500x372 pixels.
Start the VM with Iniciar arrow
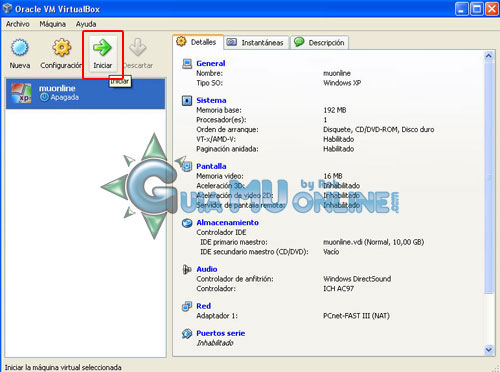point(102,47)
